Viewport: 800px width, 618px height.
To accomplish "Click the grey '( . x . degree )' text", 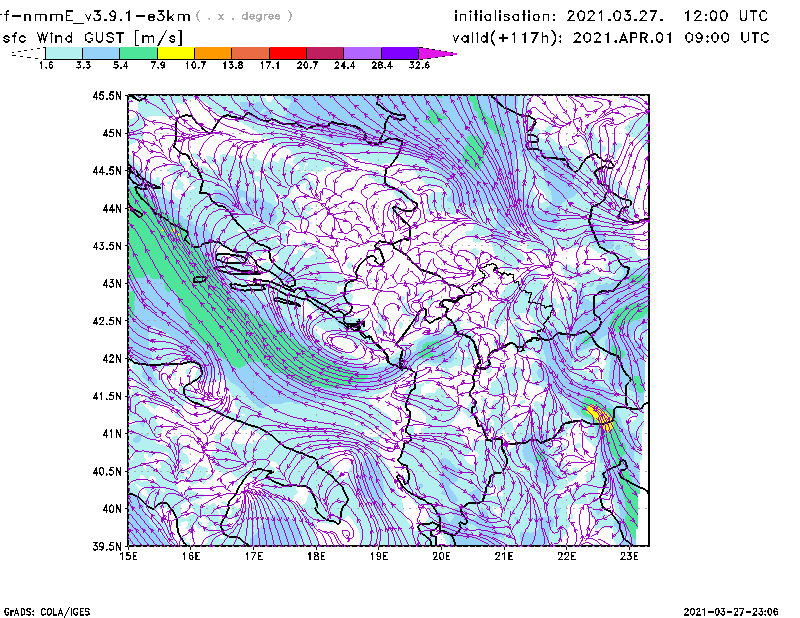I will (244, 16).
